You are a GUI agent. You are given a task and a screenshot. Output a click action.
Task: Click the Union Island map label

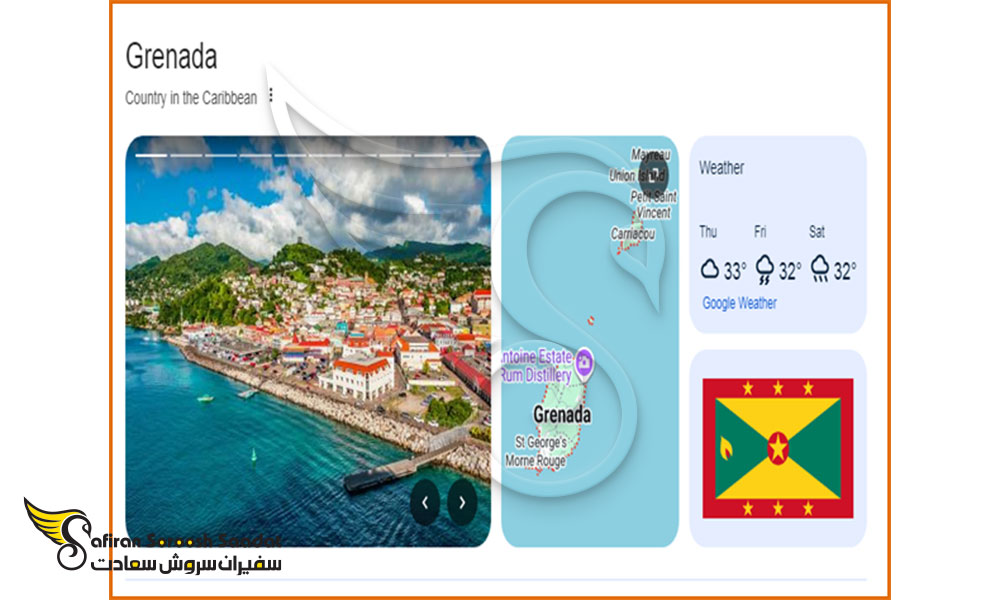636,175
